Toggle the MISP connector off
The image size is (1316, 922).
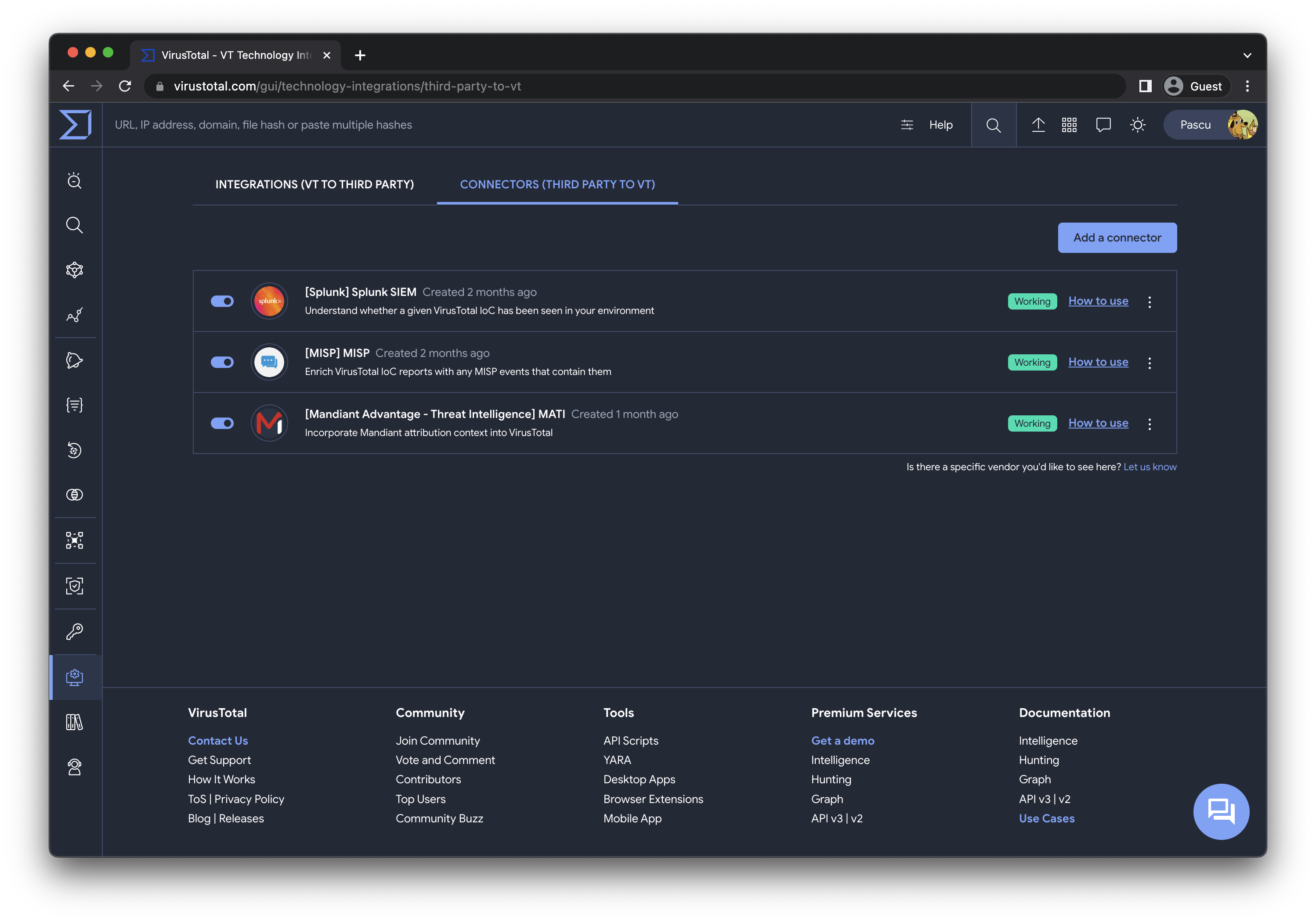[222, 362]
